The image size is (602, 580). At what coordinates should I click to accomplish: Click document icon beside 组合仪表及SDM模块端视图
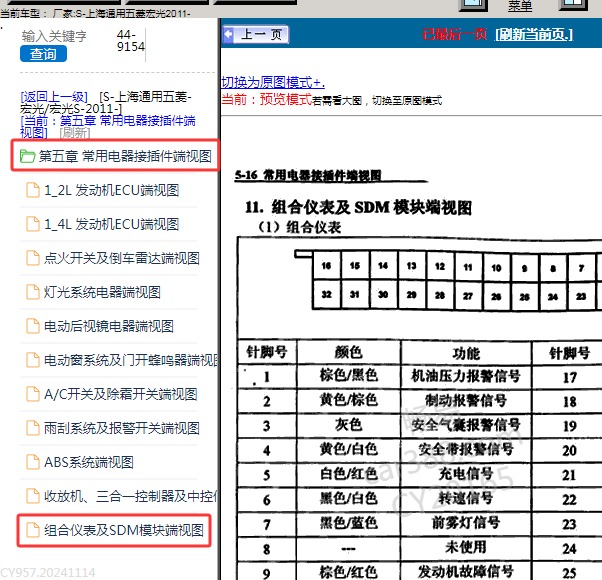[33, 530]
